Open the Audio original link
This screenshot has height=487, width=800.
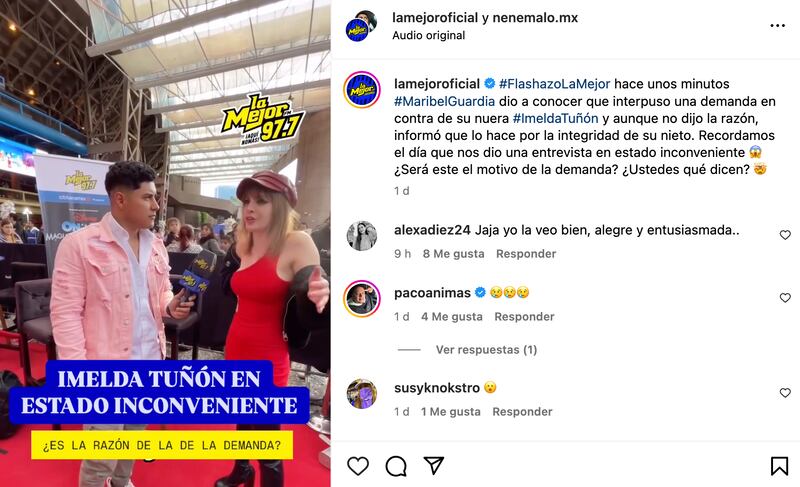429,35
